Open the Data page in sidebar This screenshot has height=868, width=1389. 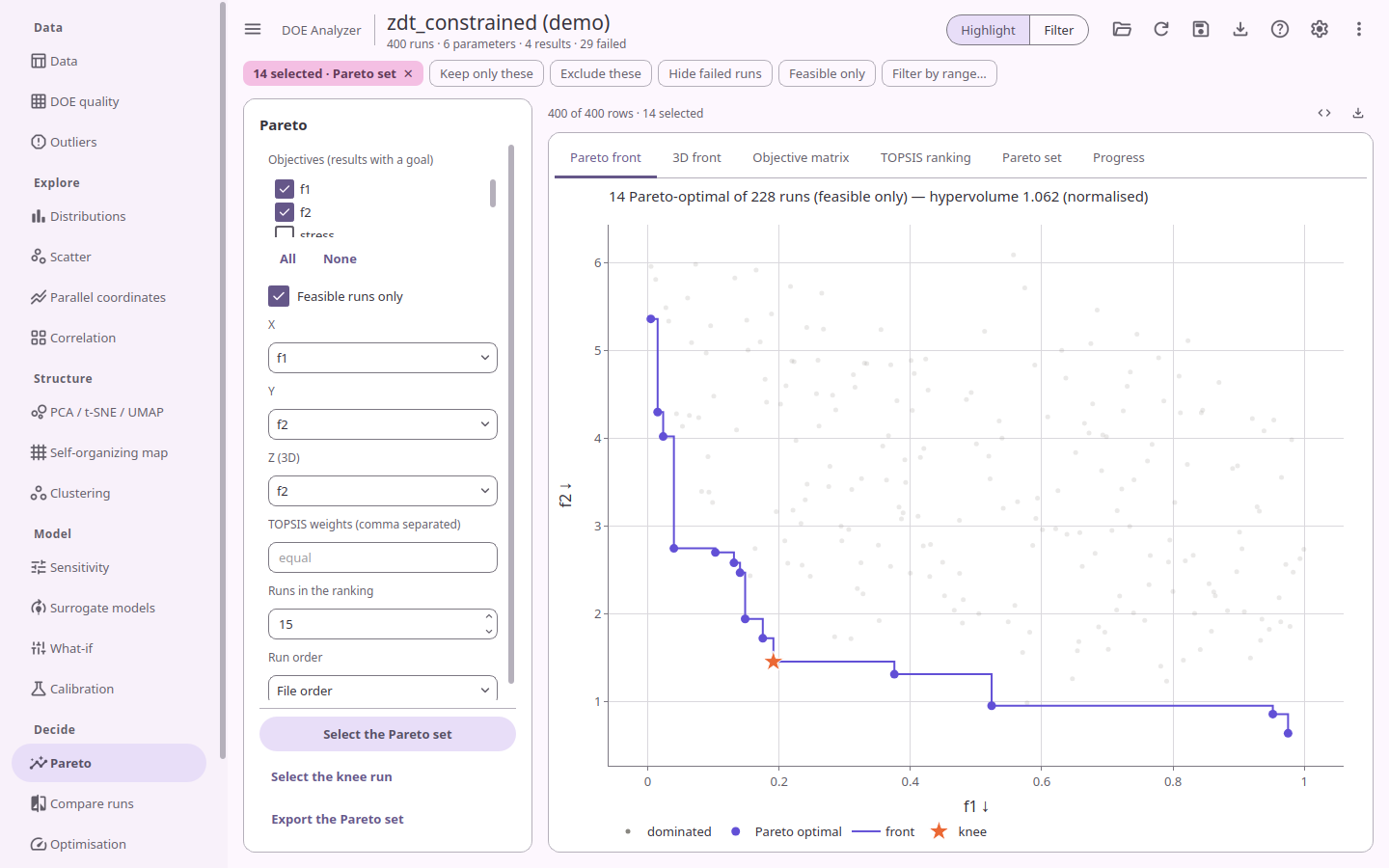109,61
